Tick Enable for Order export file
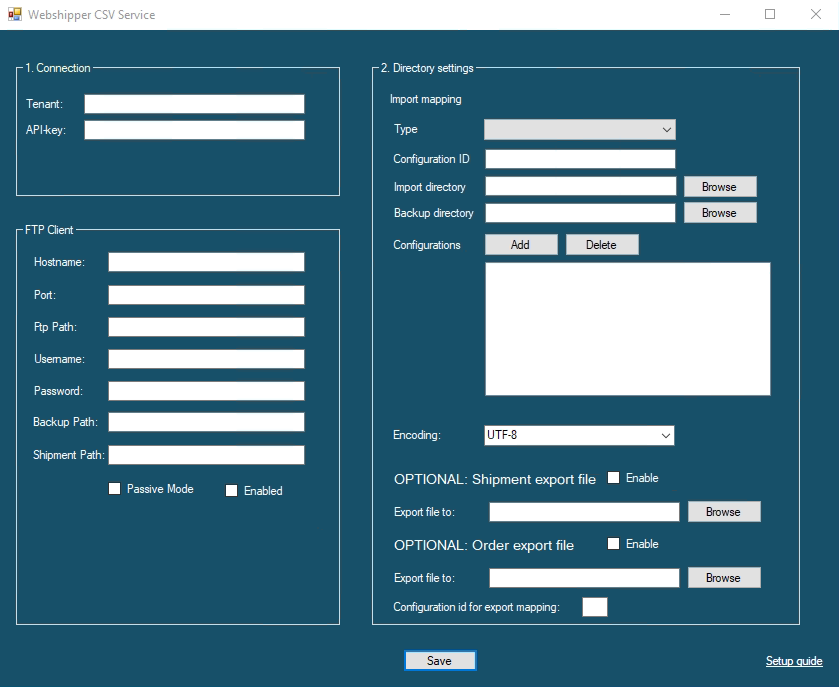Screen dimensions: 839x687 (x=614, y=544)
